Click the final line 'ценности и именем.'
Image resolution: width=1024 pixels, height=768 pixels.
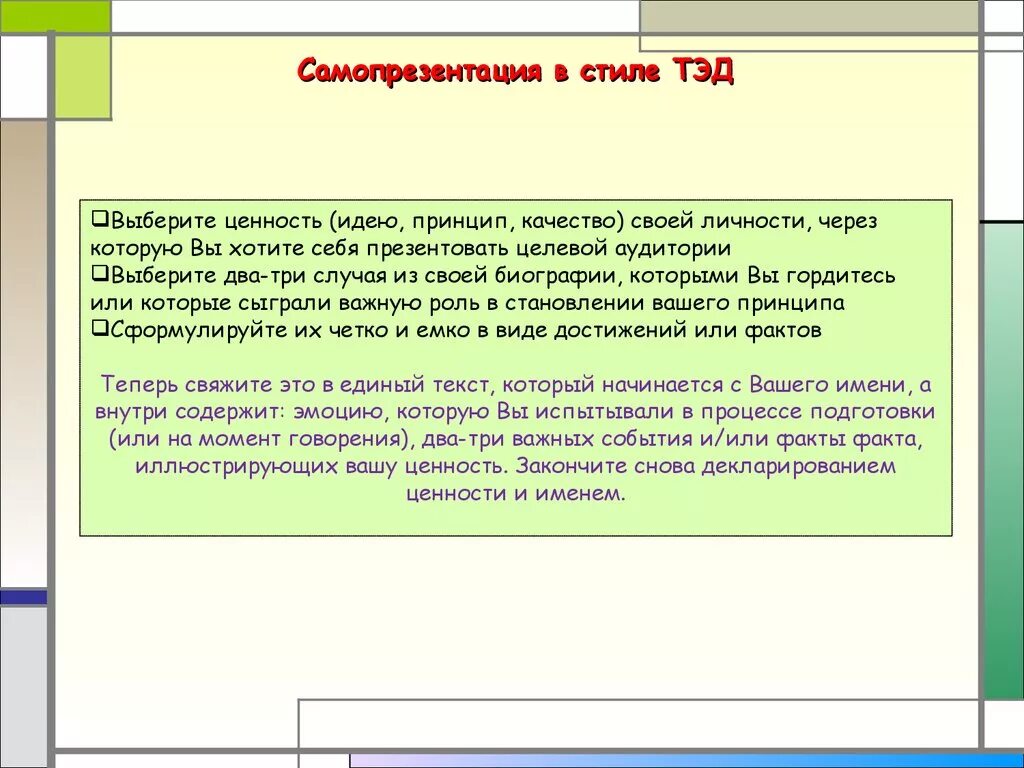coord(516,493)
